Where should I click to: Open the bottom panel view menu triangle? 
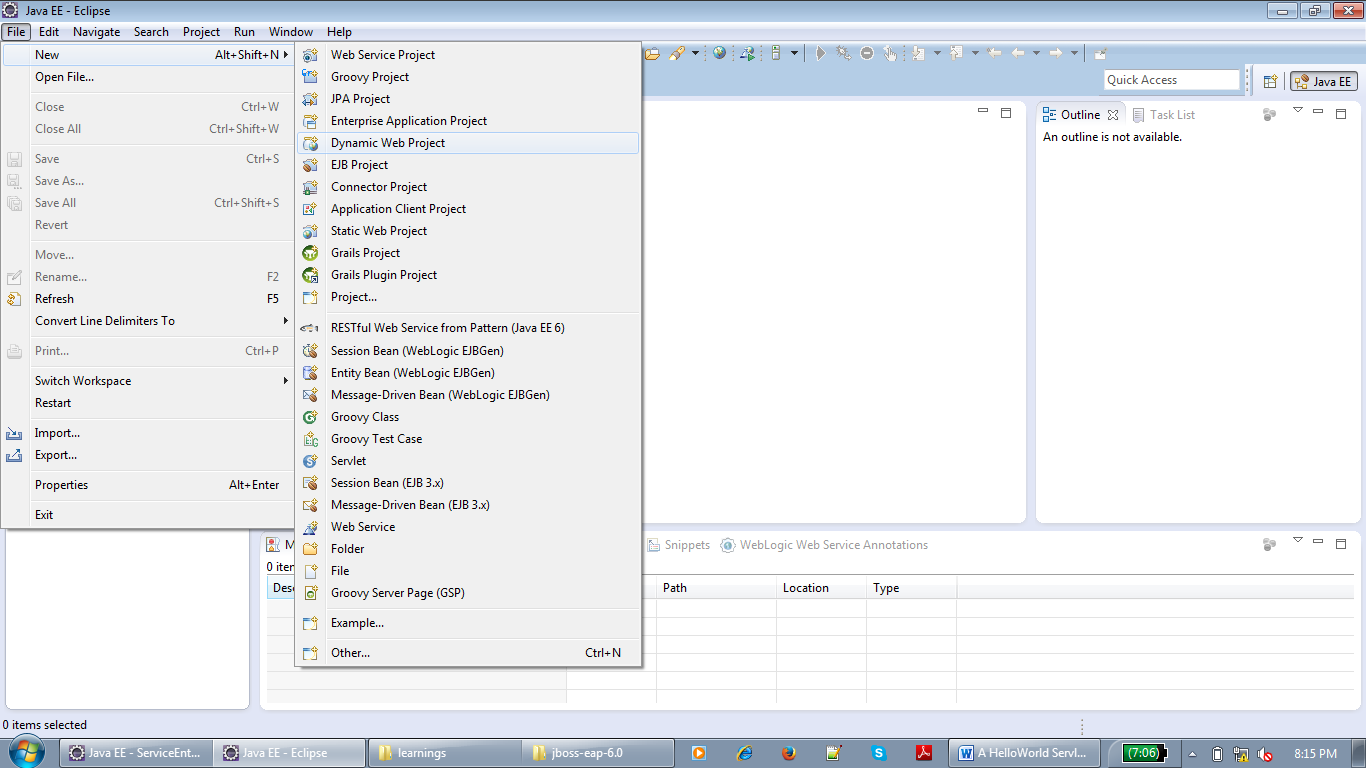pos(1298,541)
